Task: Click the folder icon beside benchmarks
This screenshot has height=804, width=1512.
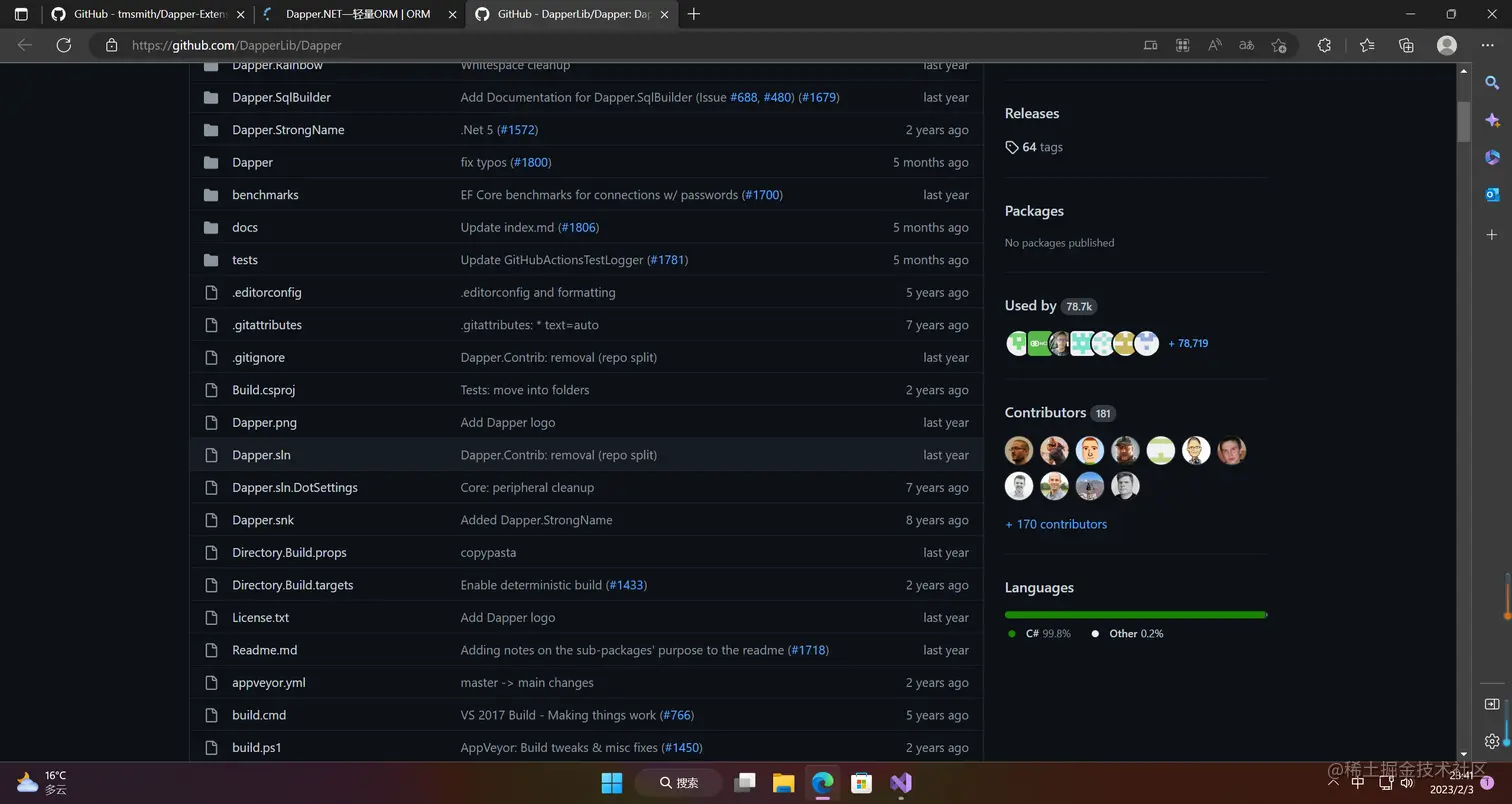Action: click(x=211, y=195)
